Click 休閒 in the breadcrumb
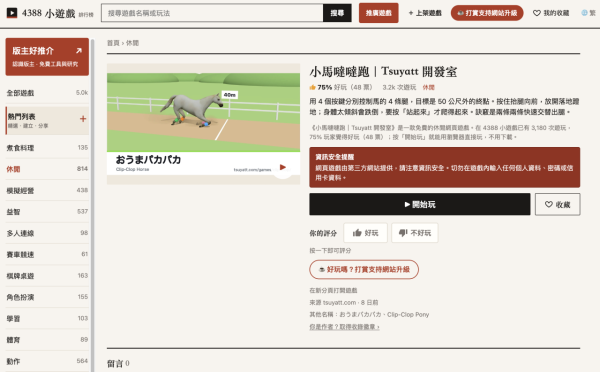600x372 pixels. tap(132, 43)
